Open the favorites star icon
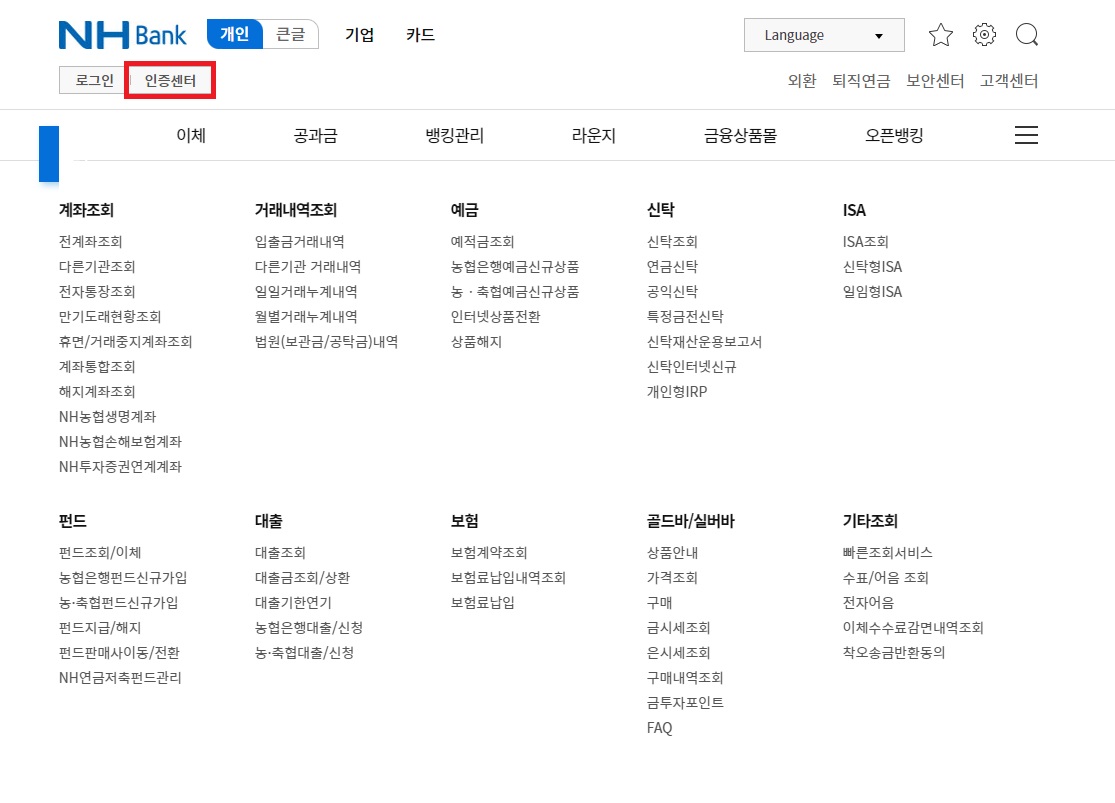 (940, 35)
